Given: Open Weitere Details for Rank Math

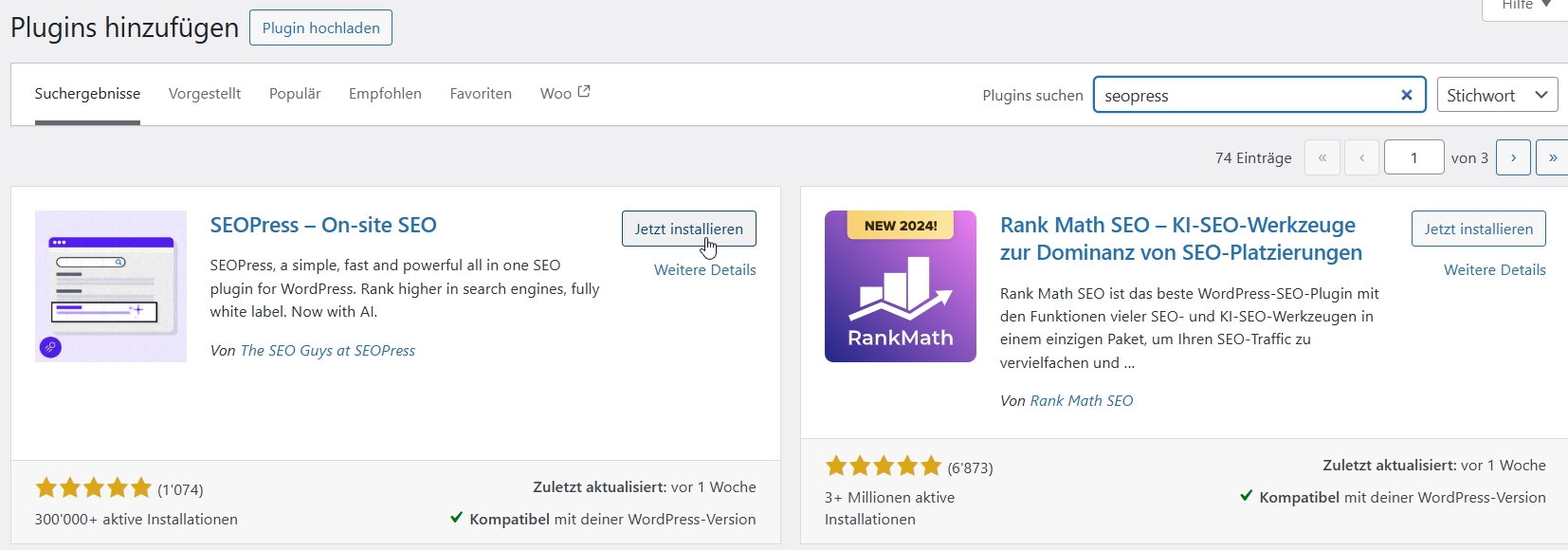Looking at the screenshot, I should 1494,269.
